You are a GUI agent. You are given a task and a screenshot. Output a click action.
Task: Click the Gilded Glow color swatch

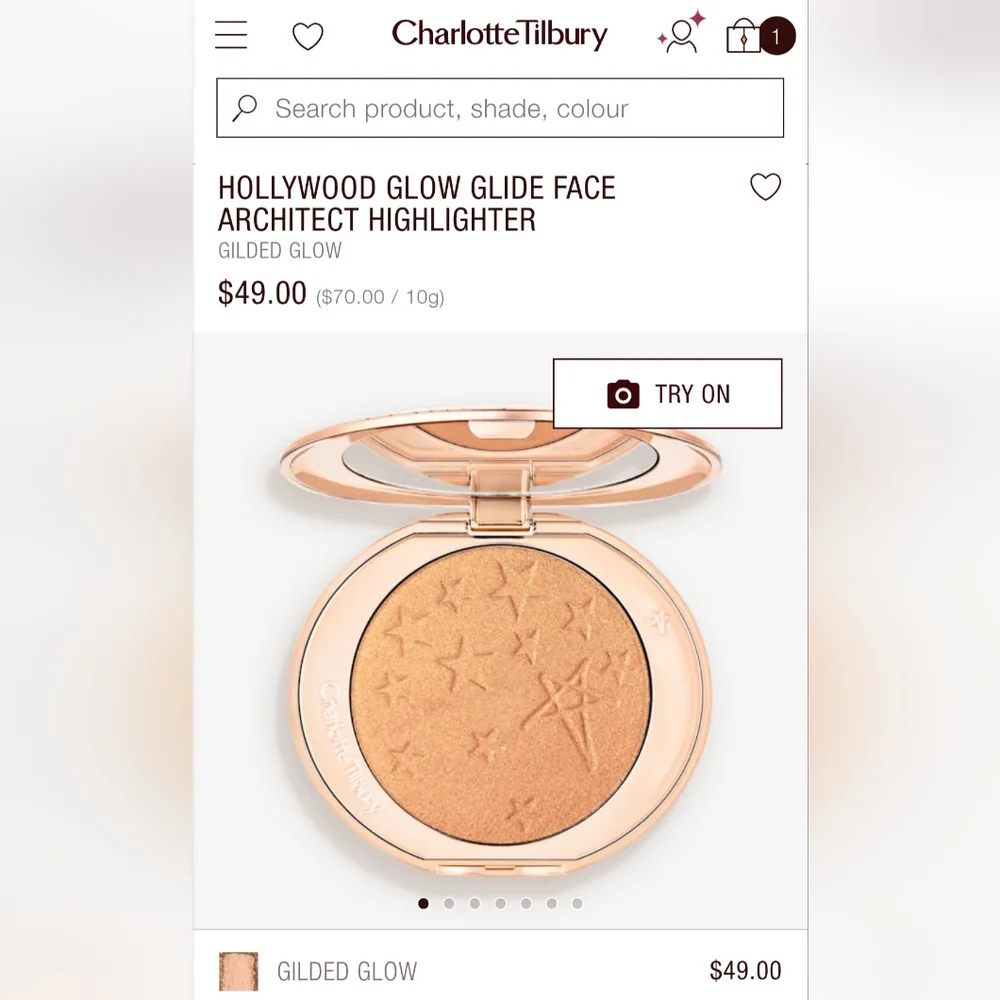(x=239, y=971)
